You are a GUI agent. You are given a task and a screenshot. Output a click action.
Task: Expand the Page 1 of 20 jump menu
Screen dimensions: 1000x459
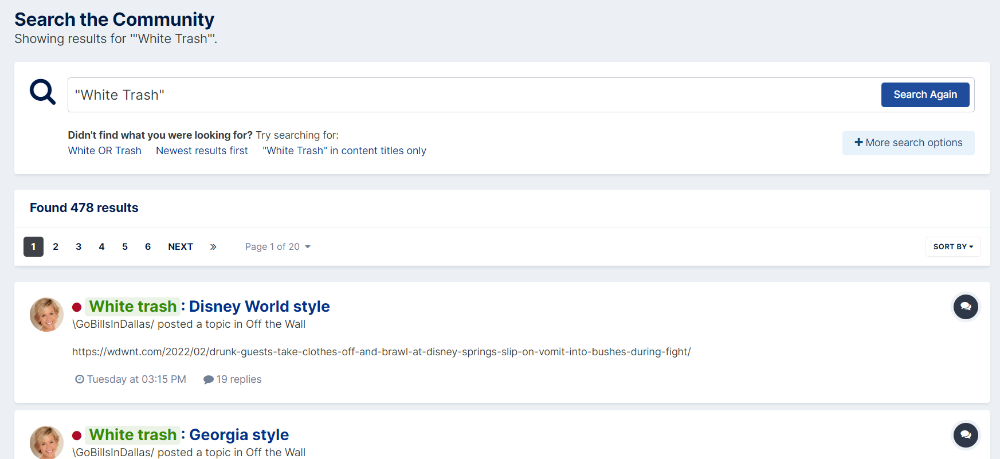277,247
